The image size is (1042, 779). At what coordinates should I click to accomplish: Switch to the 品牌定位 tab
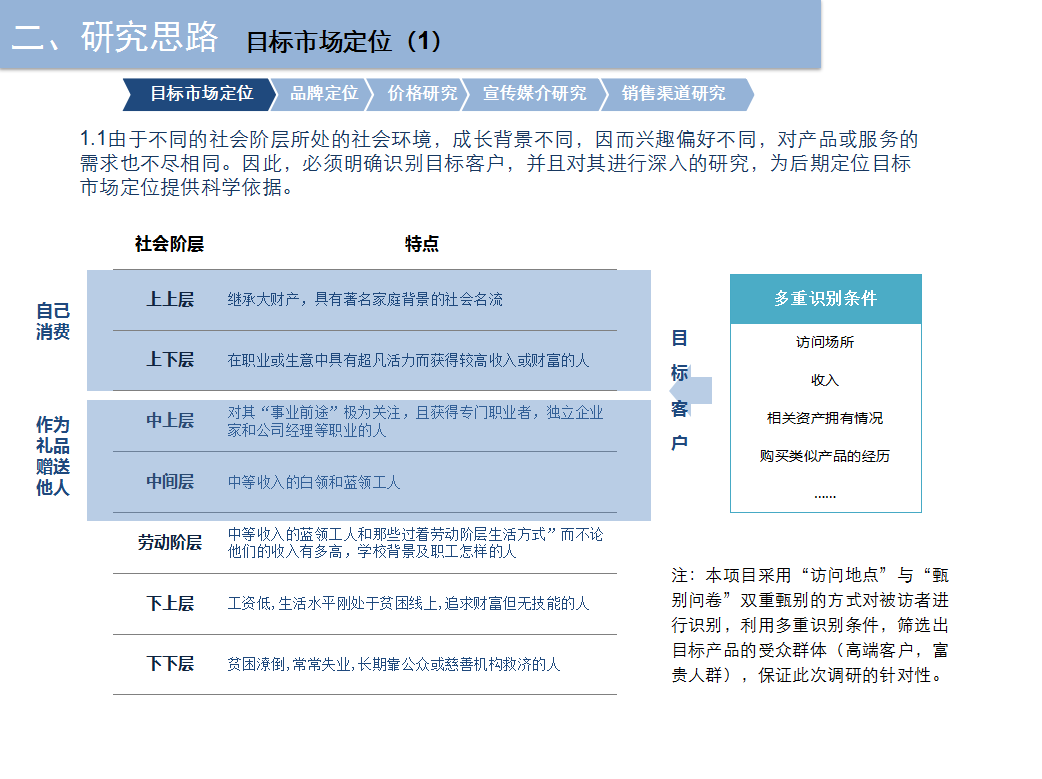click(324, 94)
